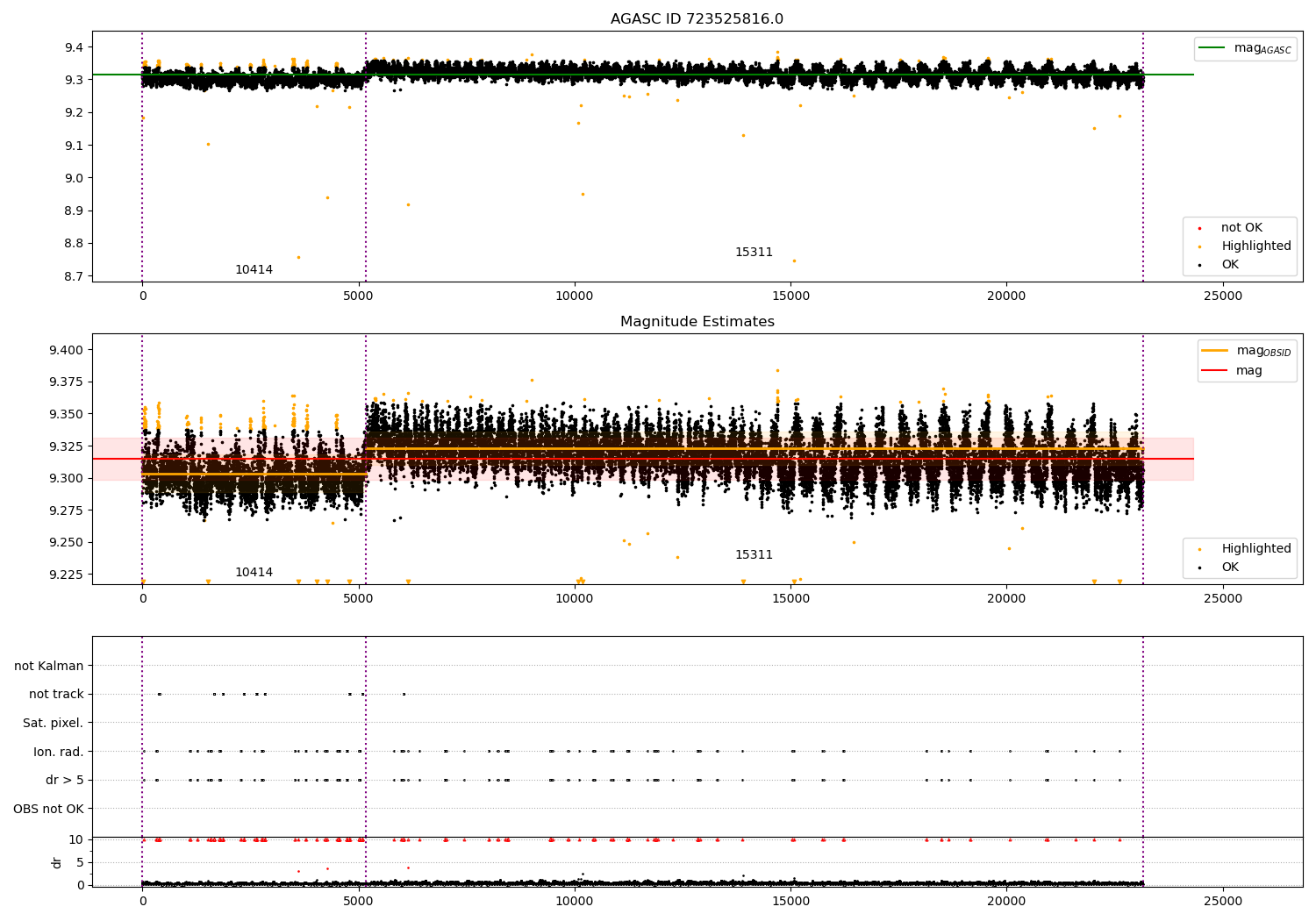Click the '8.9' y-tick in top panel
The image size is (1316, 921).
click(74, 211)
